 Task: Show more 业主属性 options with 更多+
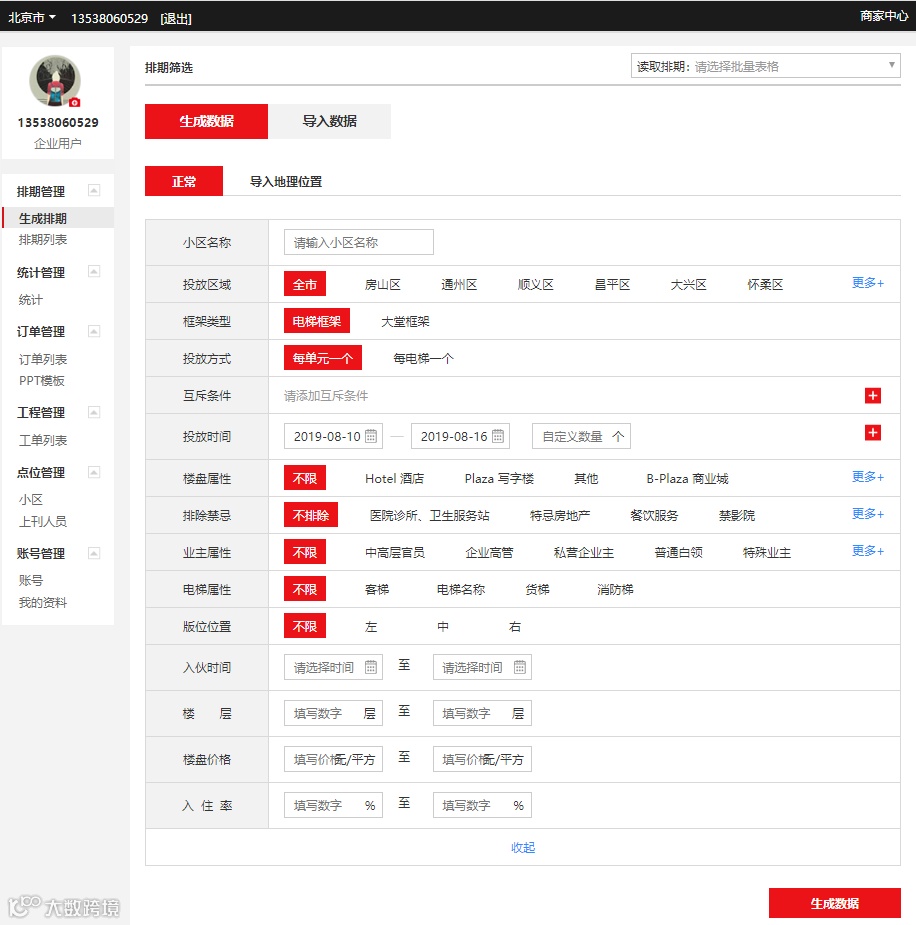click(x=868, y=551)
